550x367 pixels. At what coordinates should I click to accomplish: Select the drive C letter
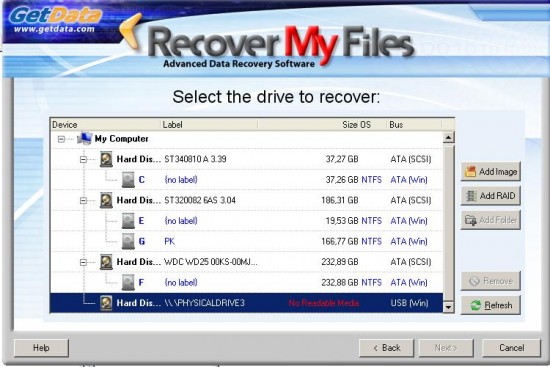coord(141,180)
